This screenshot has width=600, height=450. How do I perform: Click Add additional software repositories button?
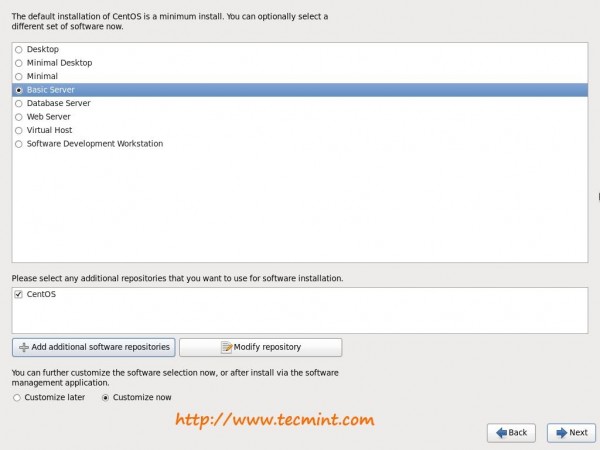(94, 347)
